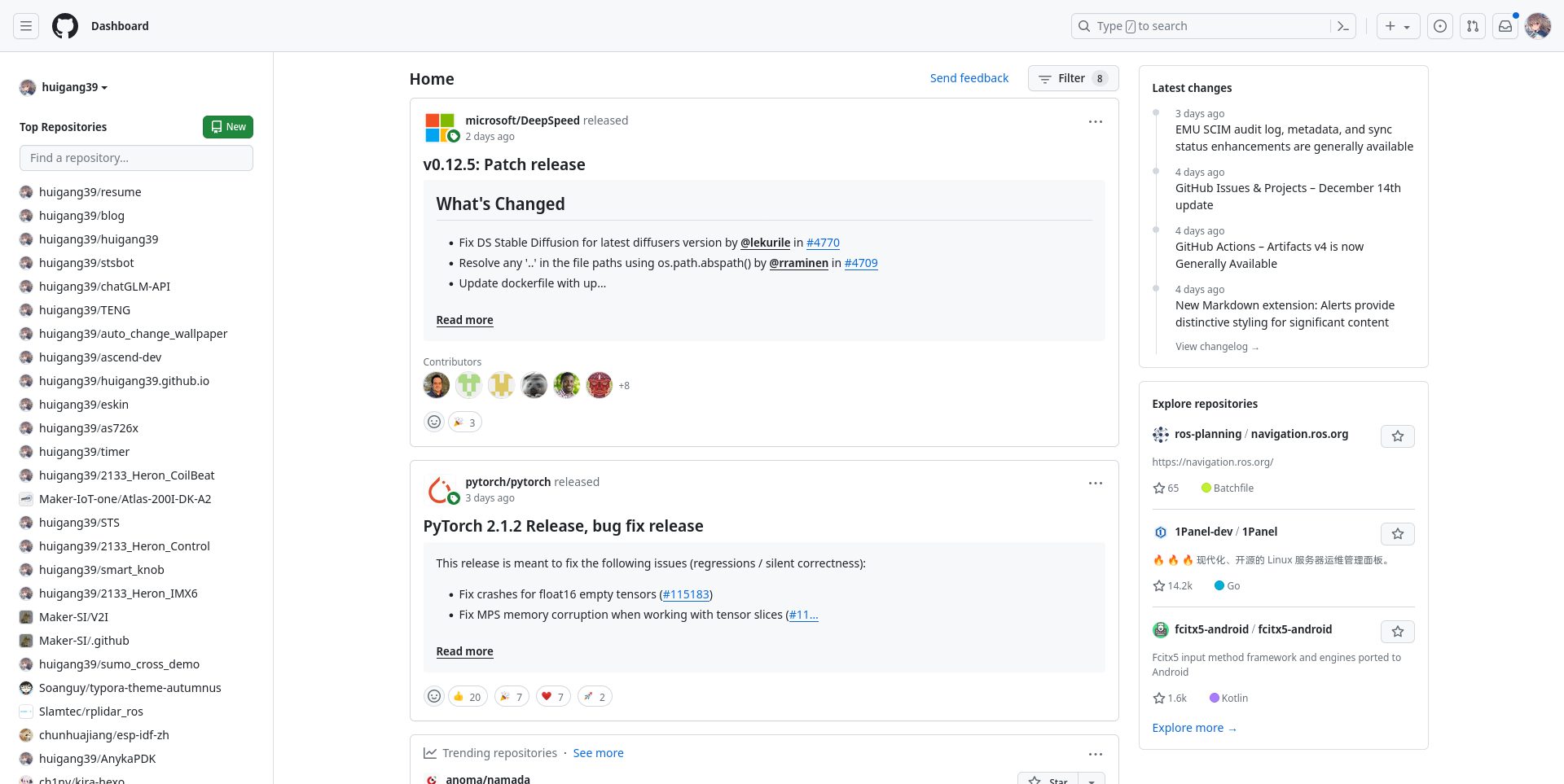The width and height of the screenshot is (1564, 784).
Task: Click Read more in DeepSpeed release
Action: [x=465, y=320]
